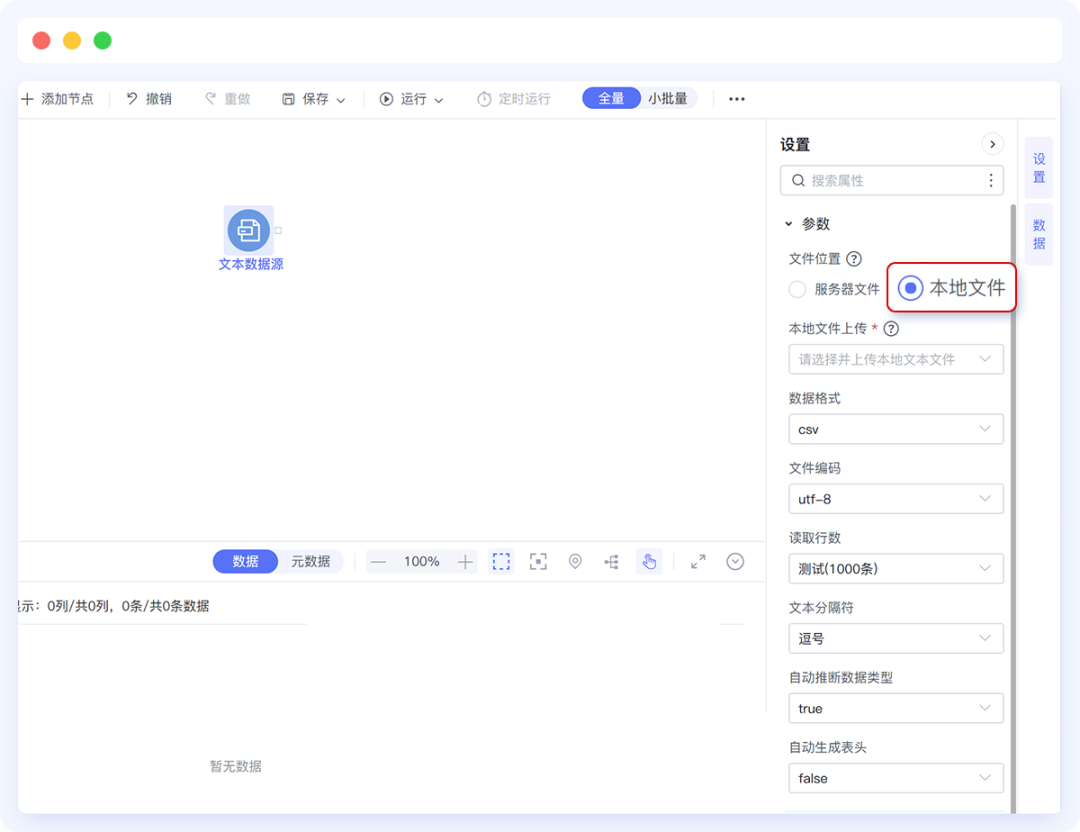Image resolution: width=1080 pixels, height=832 pixels.
Task: Open the 文件编码 dropdown showing utf-8
Action: point(895,498)
